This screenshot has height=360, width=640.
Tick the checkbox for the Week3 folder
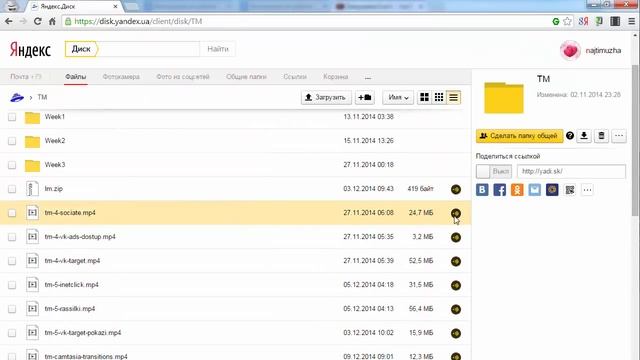point(12,165)
